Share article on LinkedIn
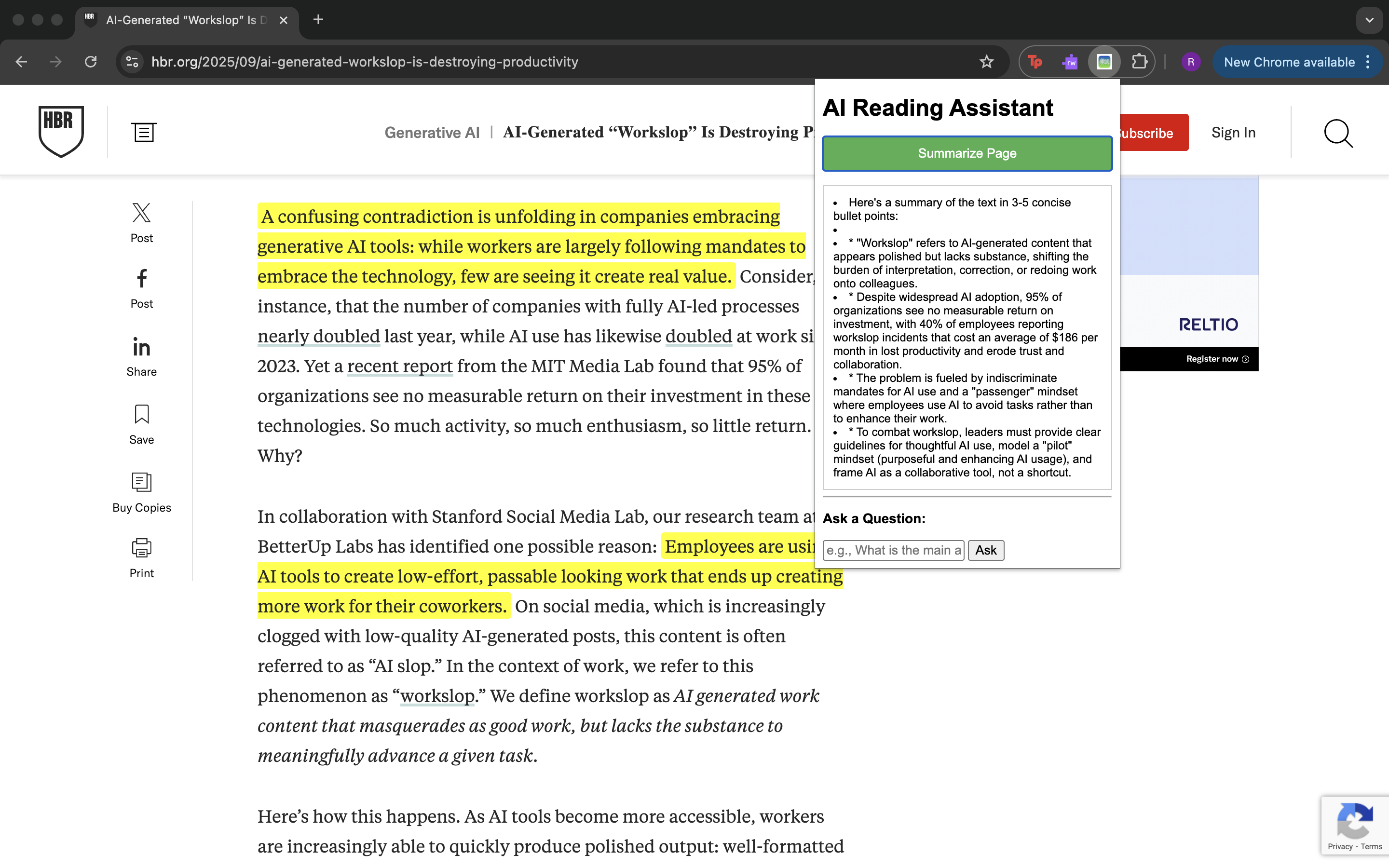The height and width of the screenshot is (868, 1389). pos(141,347)
